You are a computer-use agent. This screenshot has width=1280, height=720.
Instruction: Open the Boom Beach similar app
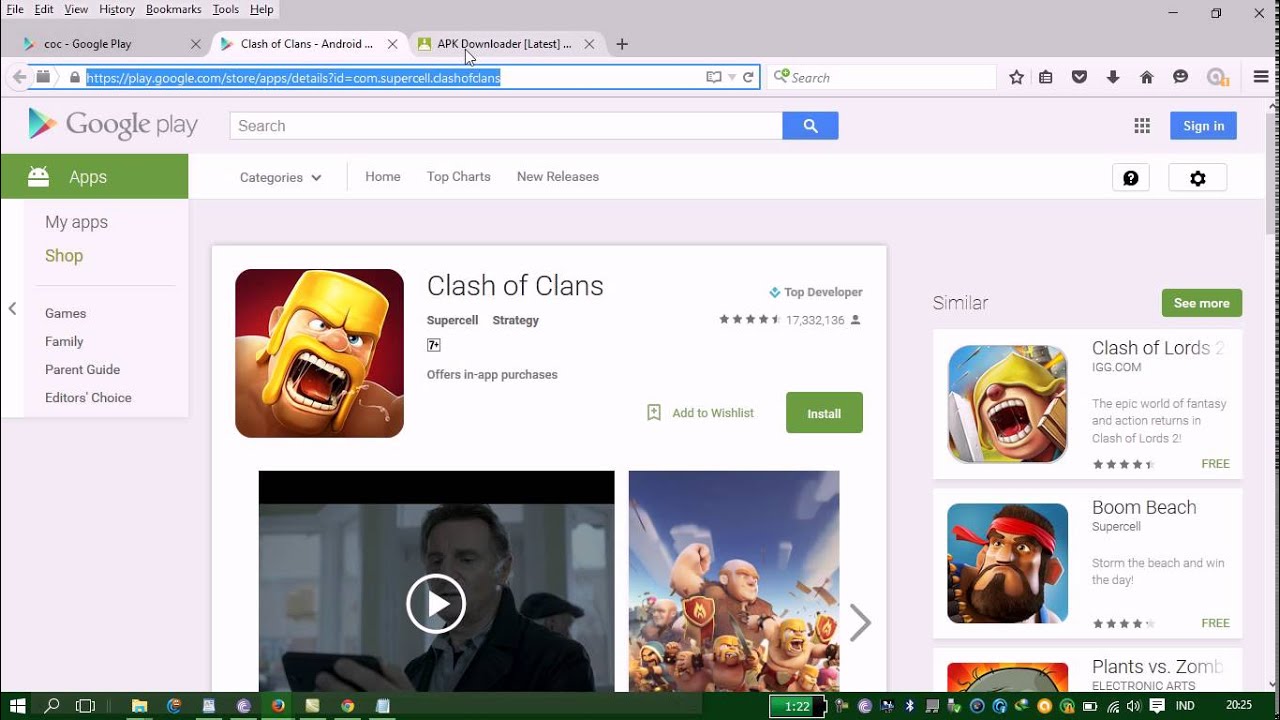pyautogui.click(x=1088, y=564)
